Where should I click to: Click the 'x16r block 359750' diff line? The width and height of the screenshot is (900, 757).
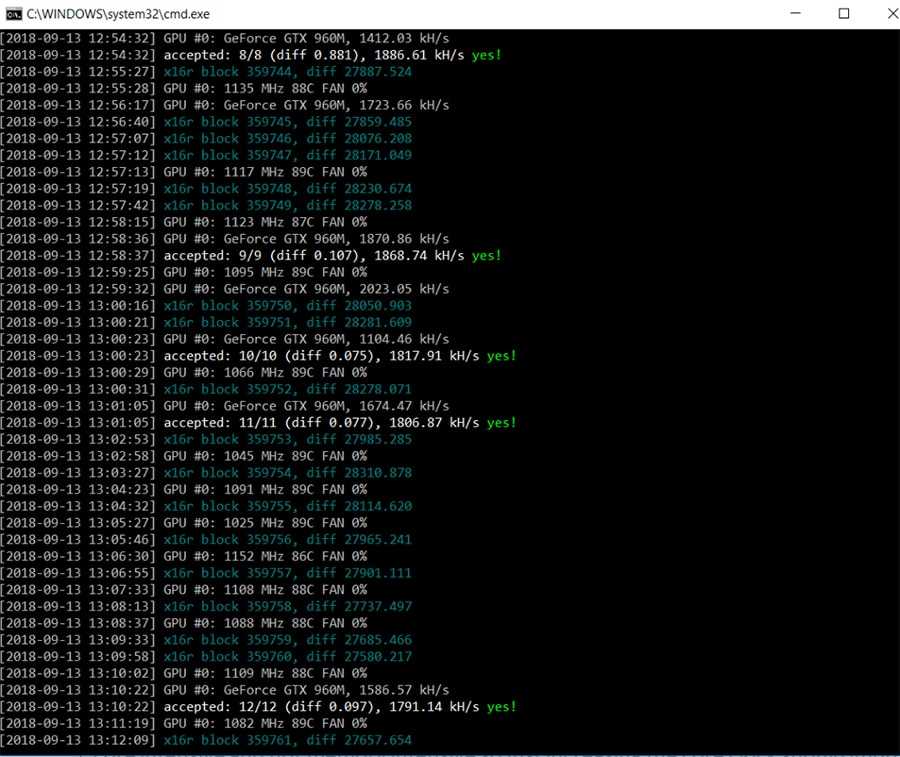click(x=287, y=305)
